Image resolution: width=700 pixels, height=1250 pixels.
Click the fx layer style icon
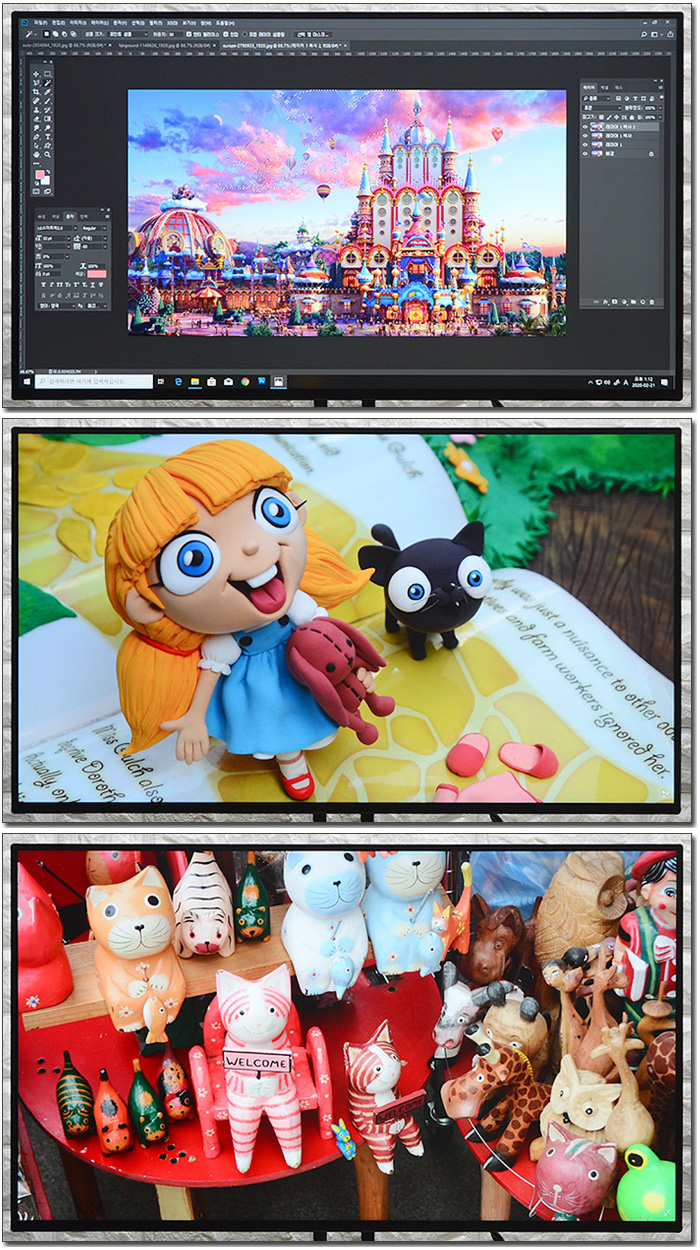pyautogui.click(x=605, y=302)
